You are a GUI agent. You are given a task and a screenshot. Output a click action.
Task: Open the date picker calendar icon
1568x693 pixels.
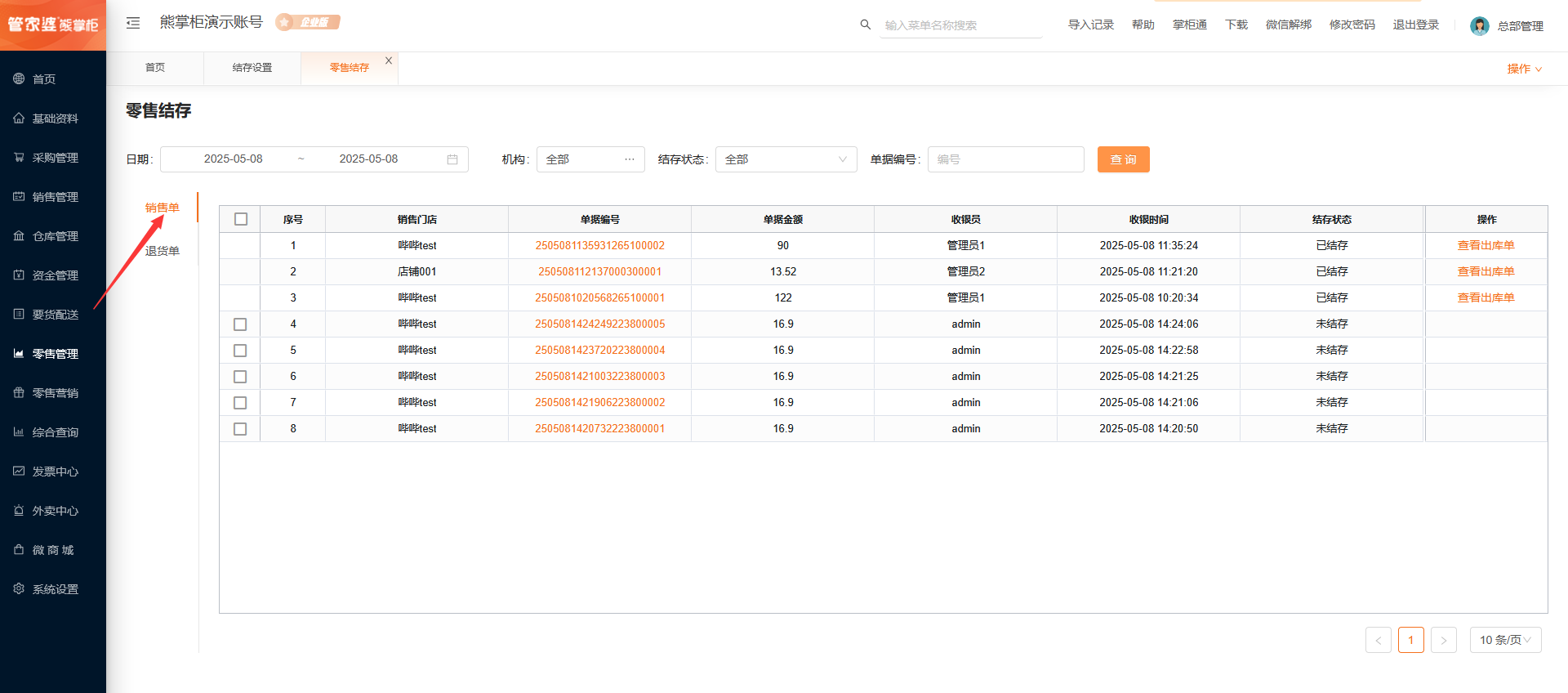click(452, 159)
